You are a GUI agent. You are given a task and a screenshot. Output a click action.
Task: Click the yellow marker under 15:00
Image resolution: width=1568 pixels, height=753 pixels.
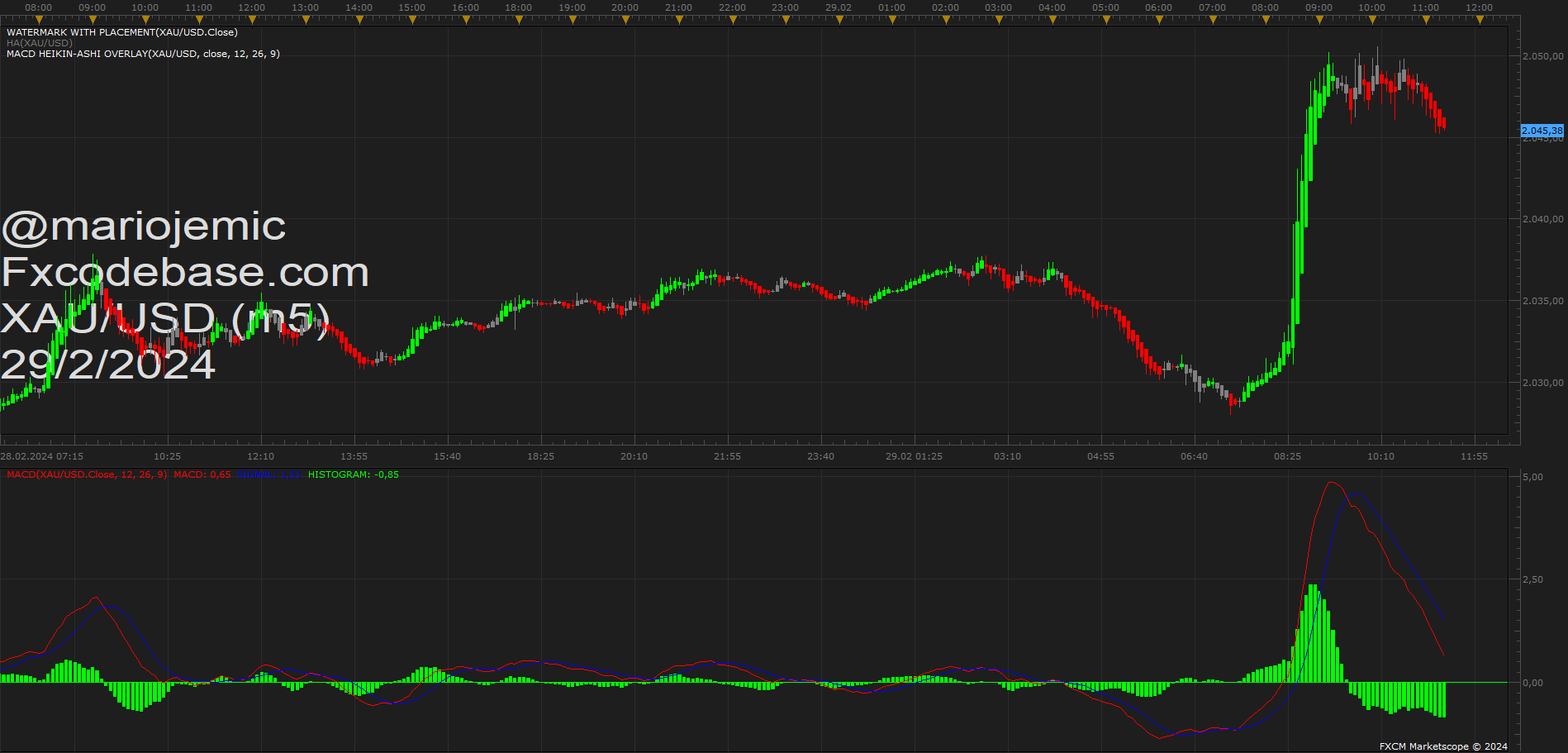[412, 20]
